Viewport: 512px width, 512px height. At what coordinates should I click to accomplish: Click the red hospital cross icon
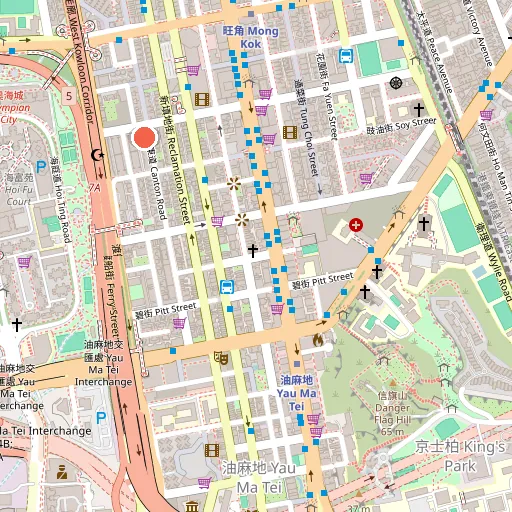click(356, 225)
